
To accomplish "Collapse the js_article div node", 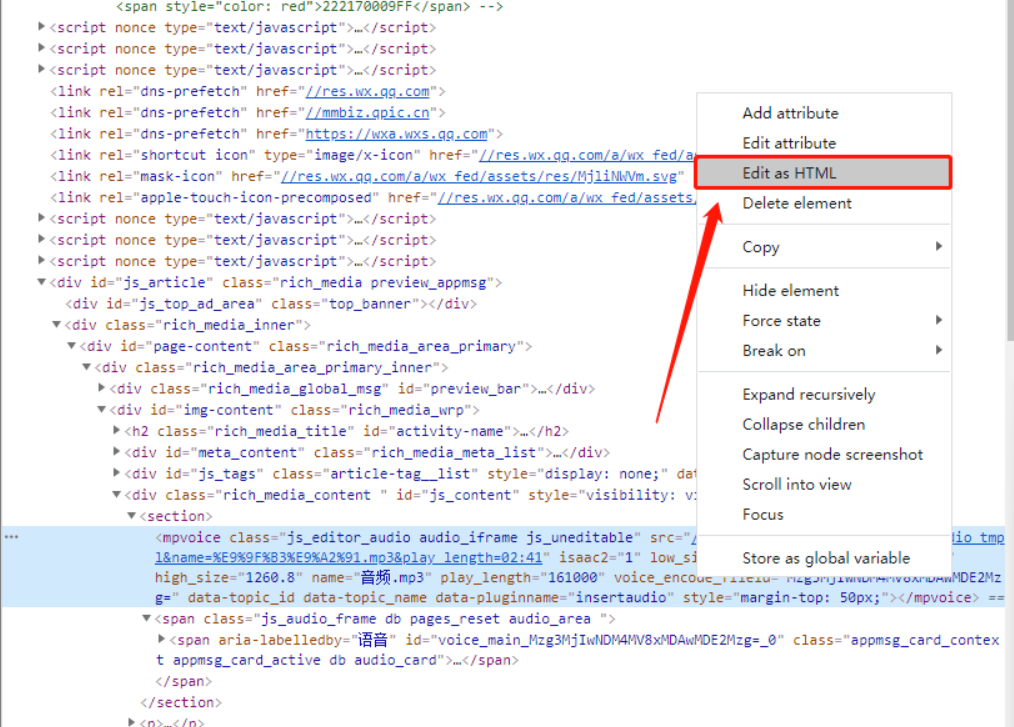I will click(41, 282).
